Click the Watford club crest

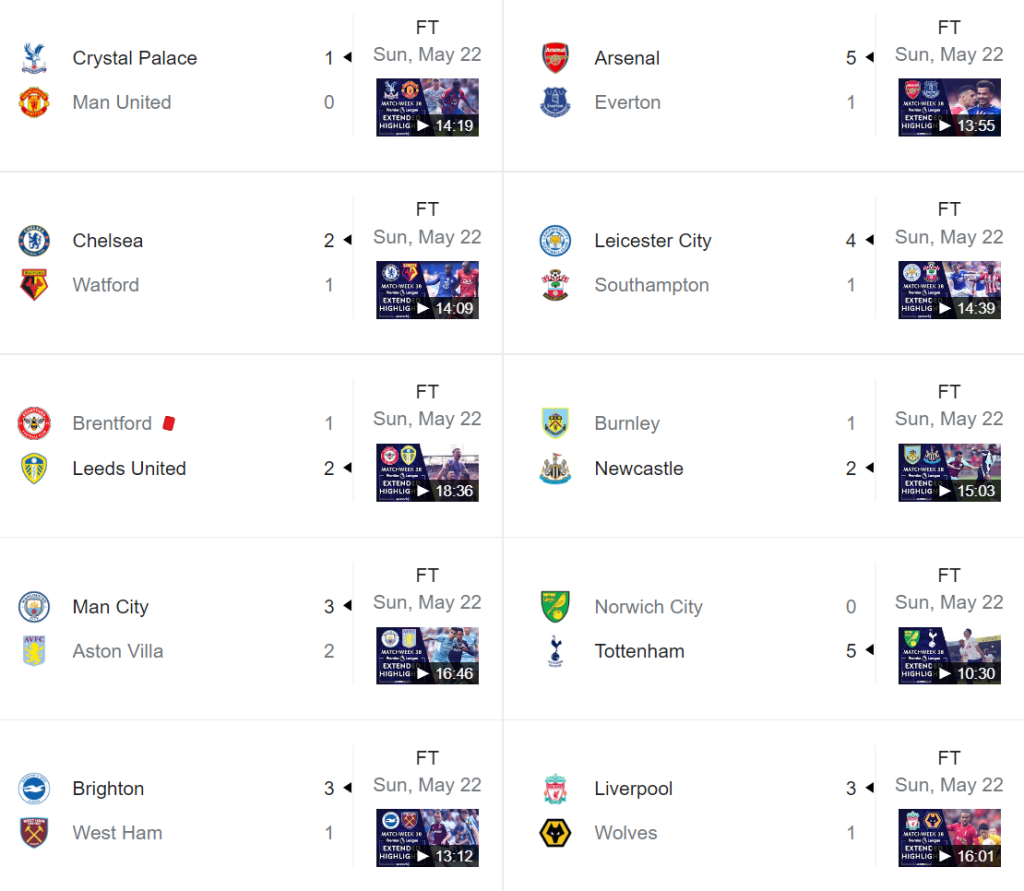[x=35, y=285]
